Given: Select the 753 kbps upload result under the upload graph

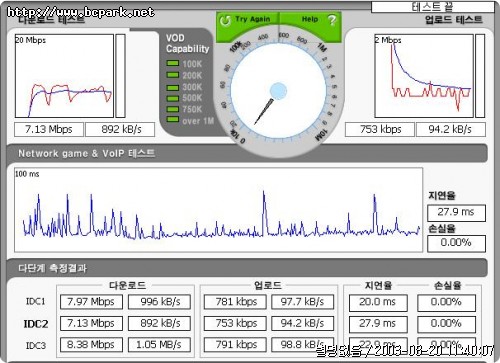Looking at the screenshot, I should pos(380,129).
